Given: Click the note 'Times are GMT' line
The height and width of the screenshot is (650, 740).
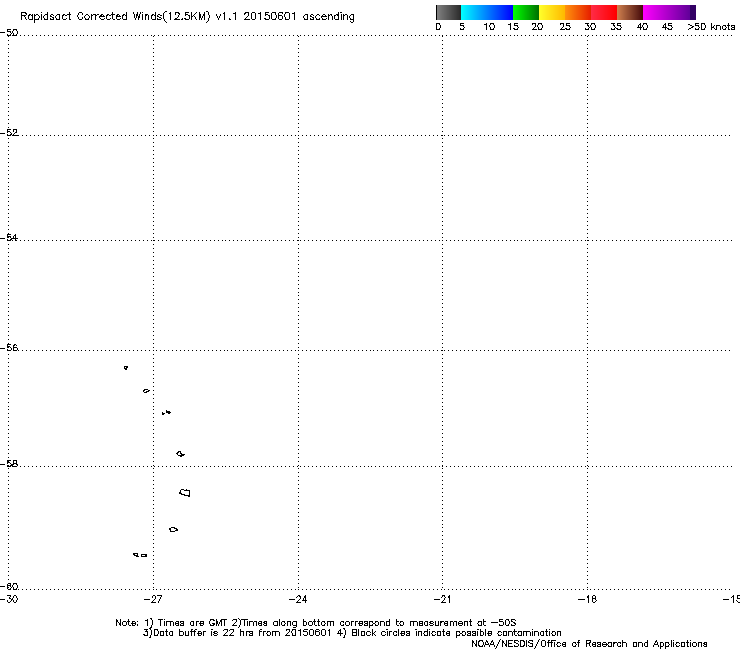Looking at the screenshot, I should click(x=316, y=623).
